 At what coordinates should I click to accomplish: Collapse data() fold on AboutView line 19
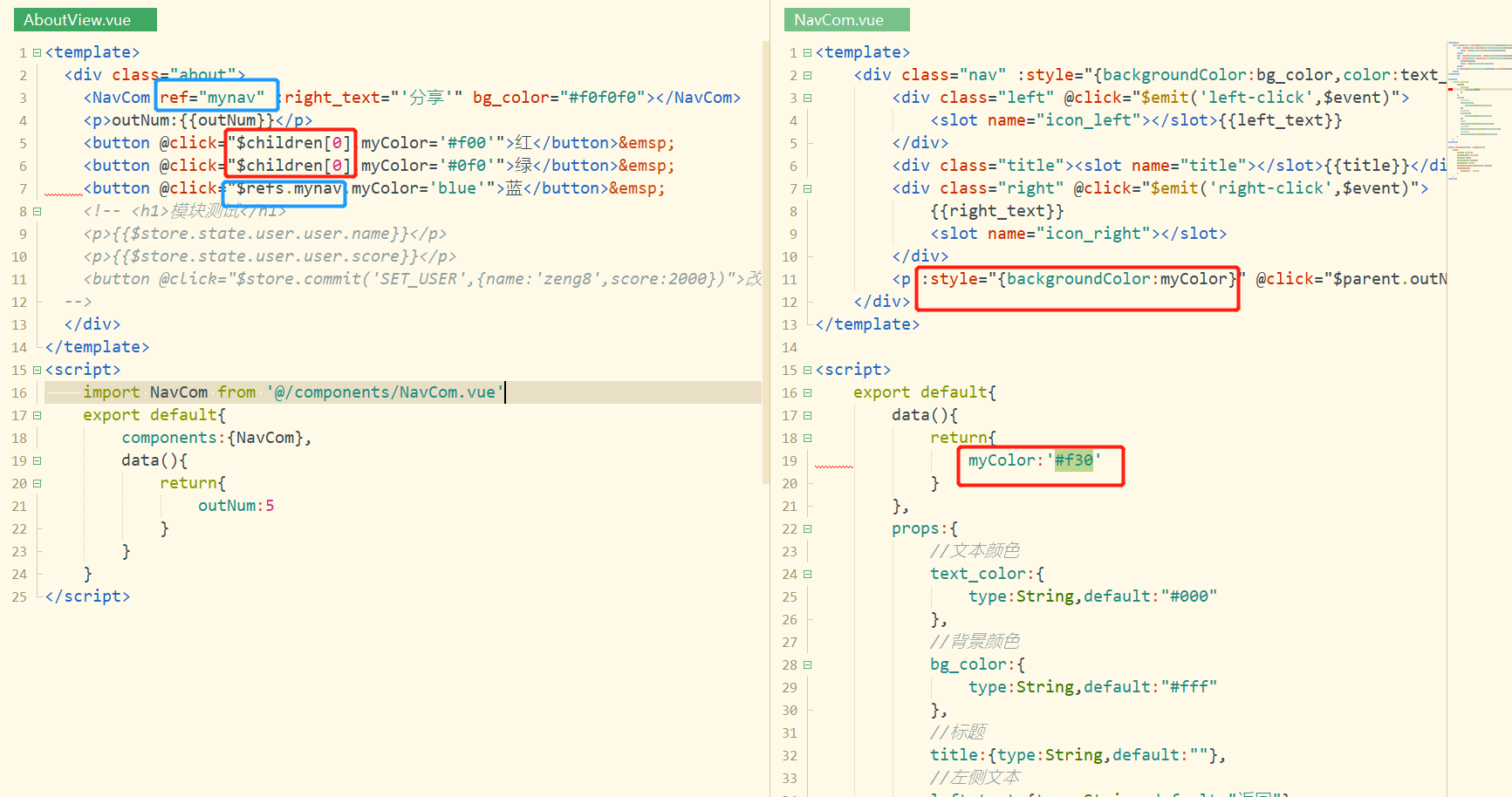37,460
